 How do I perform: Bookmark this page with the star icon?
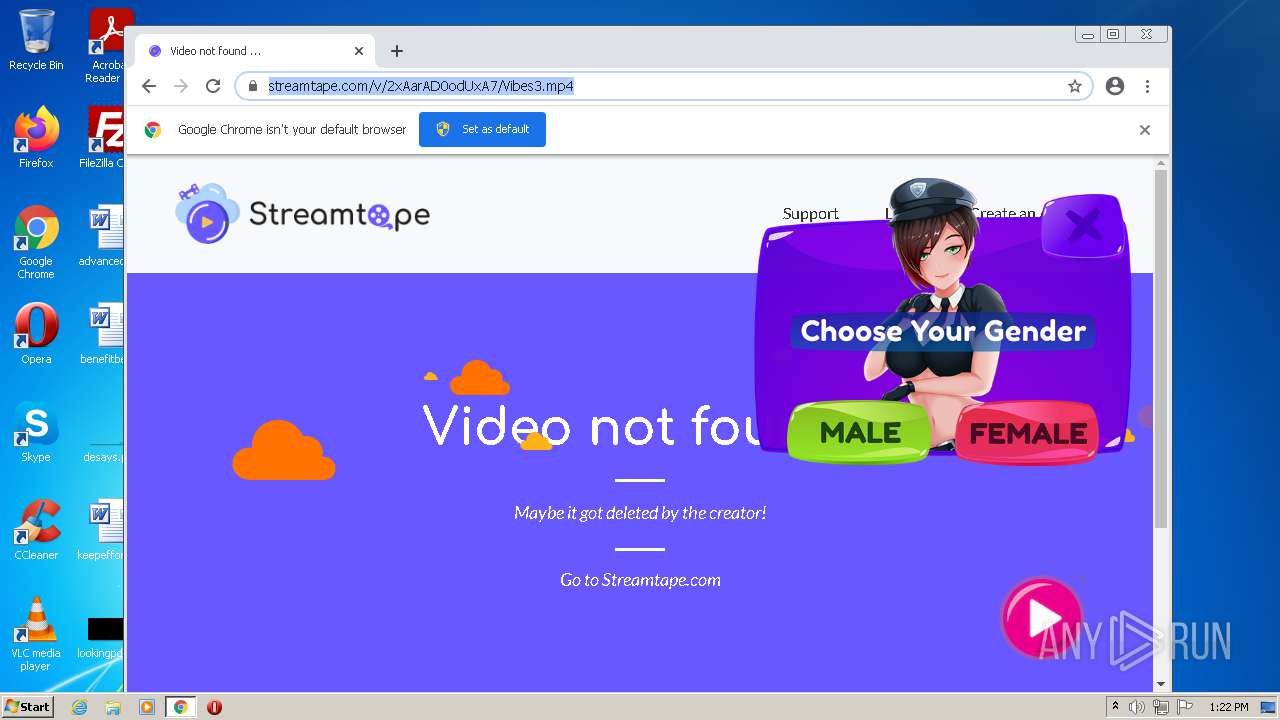1075,86
